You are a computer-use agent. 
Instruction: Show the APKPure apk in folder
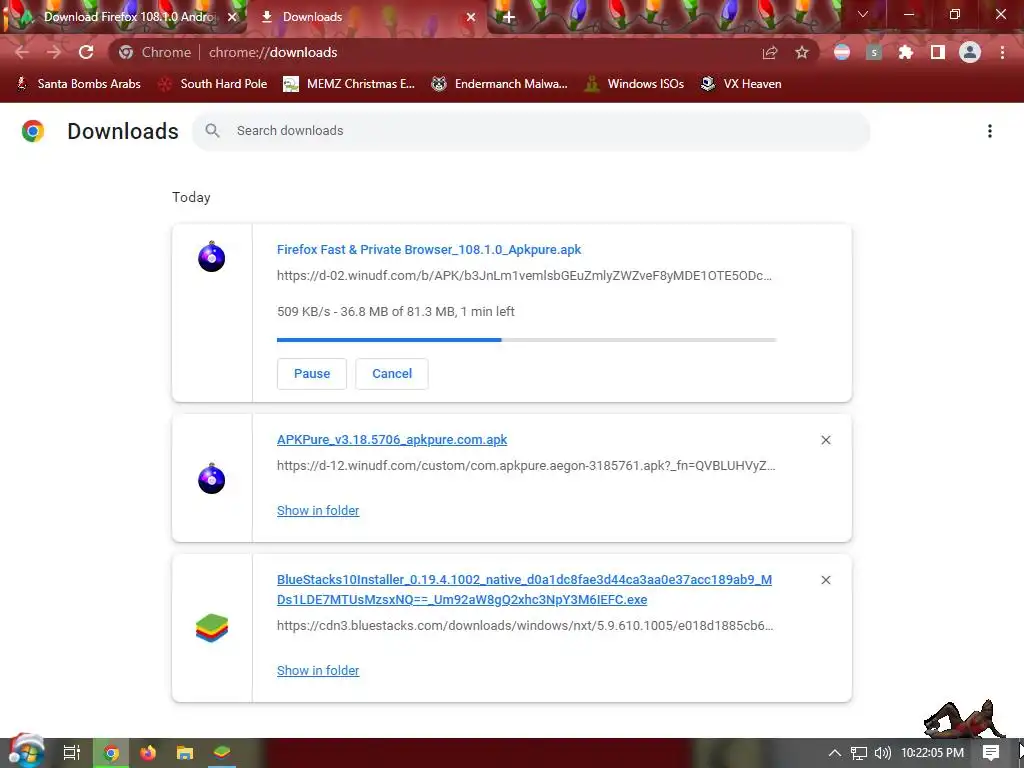pos(318,511)
